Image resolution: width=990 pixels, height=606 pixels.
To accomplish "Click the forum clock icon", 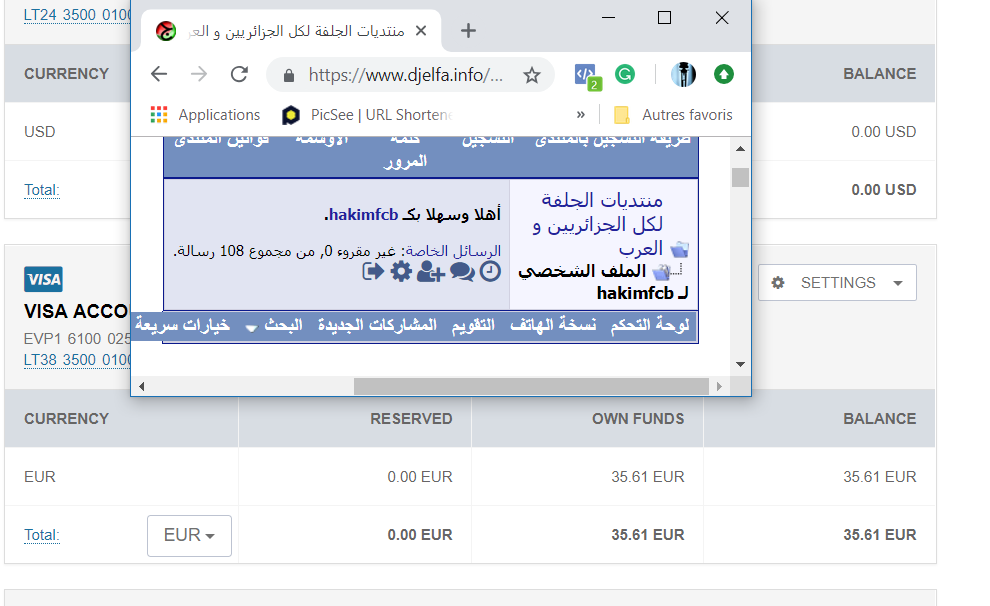I will click(490, 271).
